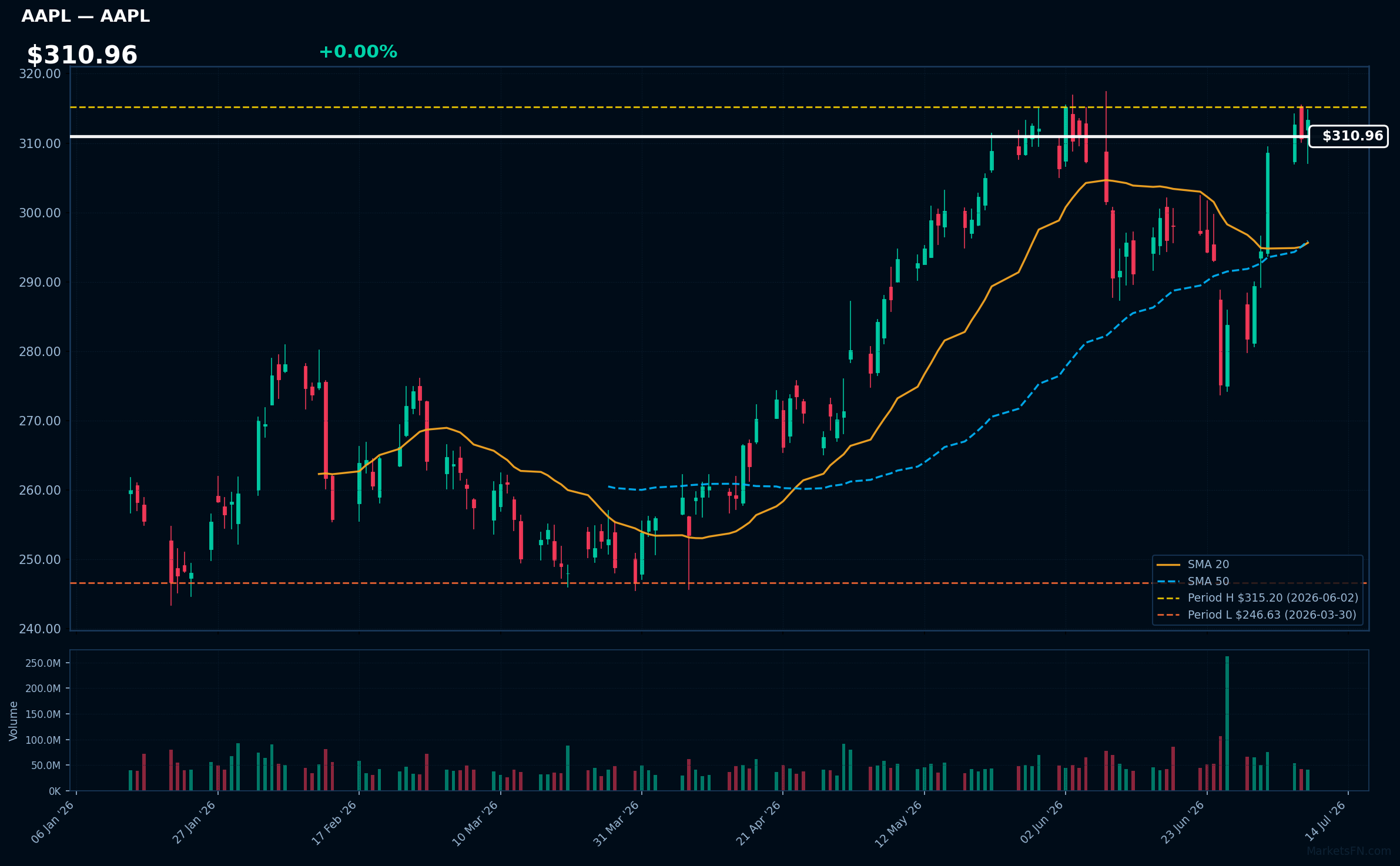The image size is (1400, 866).
Task: Click the 31 Mar '26 date label
Action: (617, 823)
